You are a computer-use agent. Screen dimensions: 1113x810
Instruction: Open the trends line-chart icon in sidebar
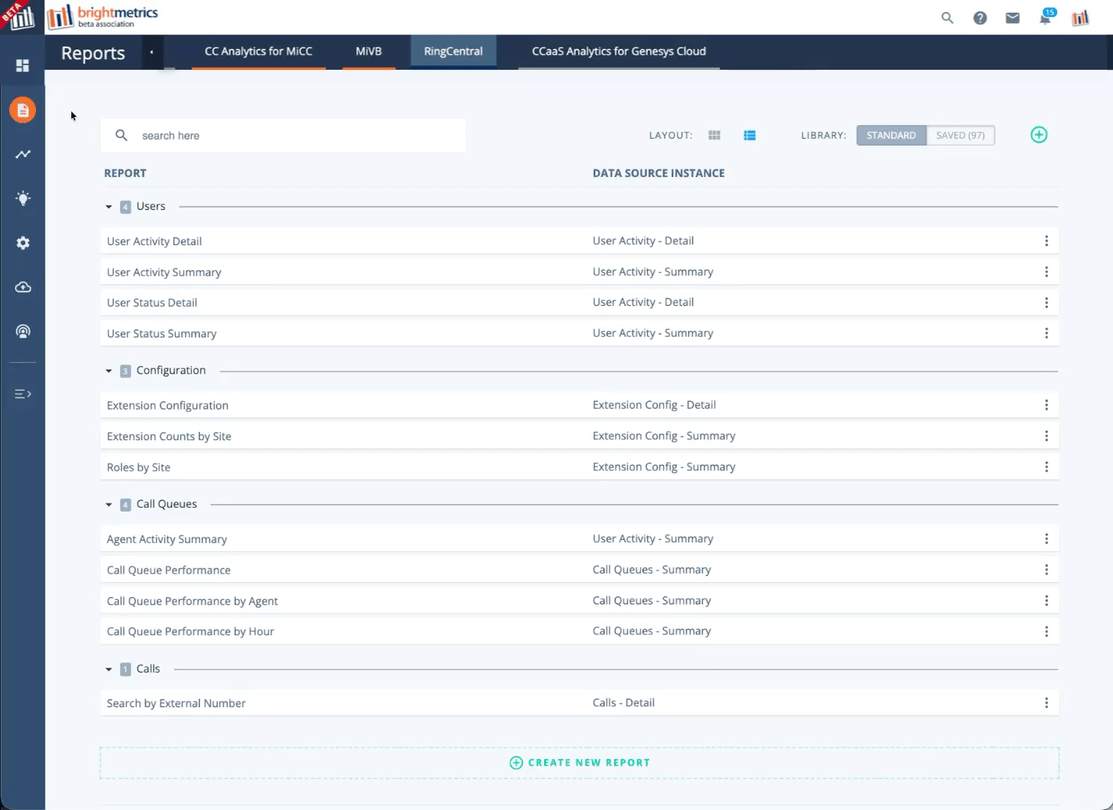coord(23,154)
